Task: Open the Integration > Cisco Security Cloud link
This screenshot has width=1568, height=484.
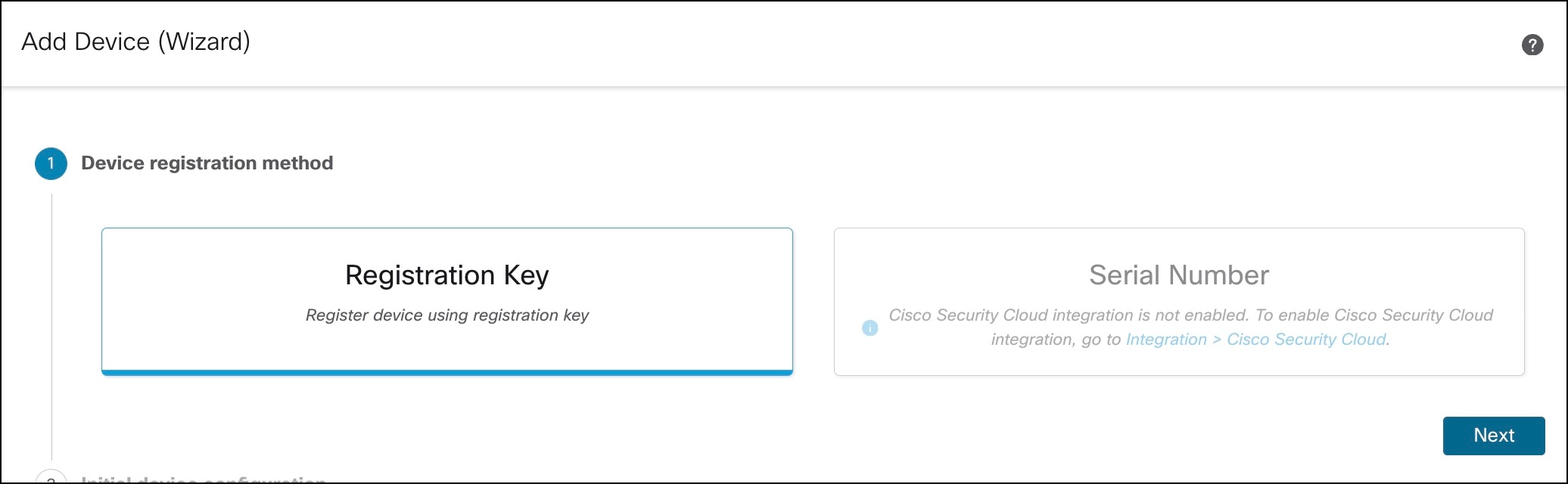Action: 1256,340
